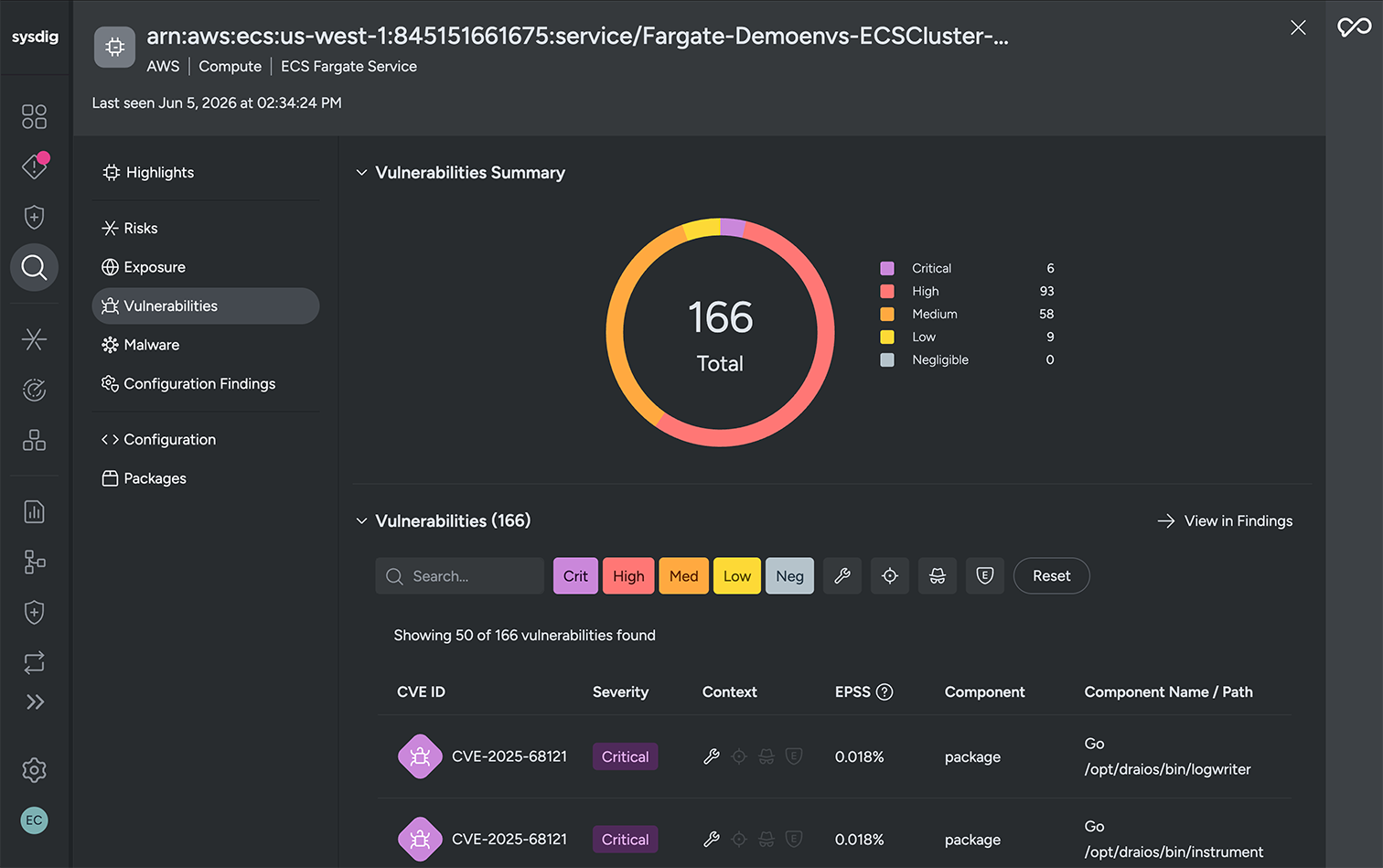
Task: Open the Packages section
Action: 144,478
